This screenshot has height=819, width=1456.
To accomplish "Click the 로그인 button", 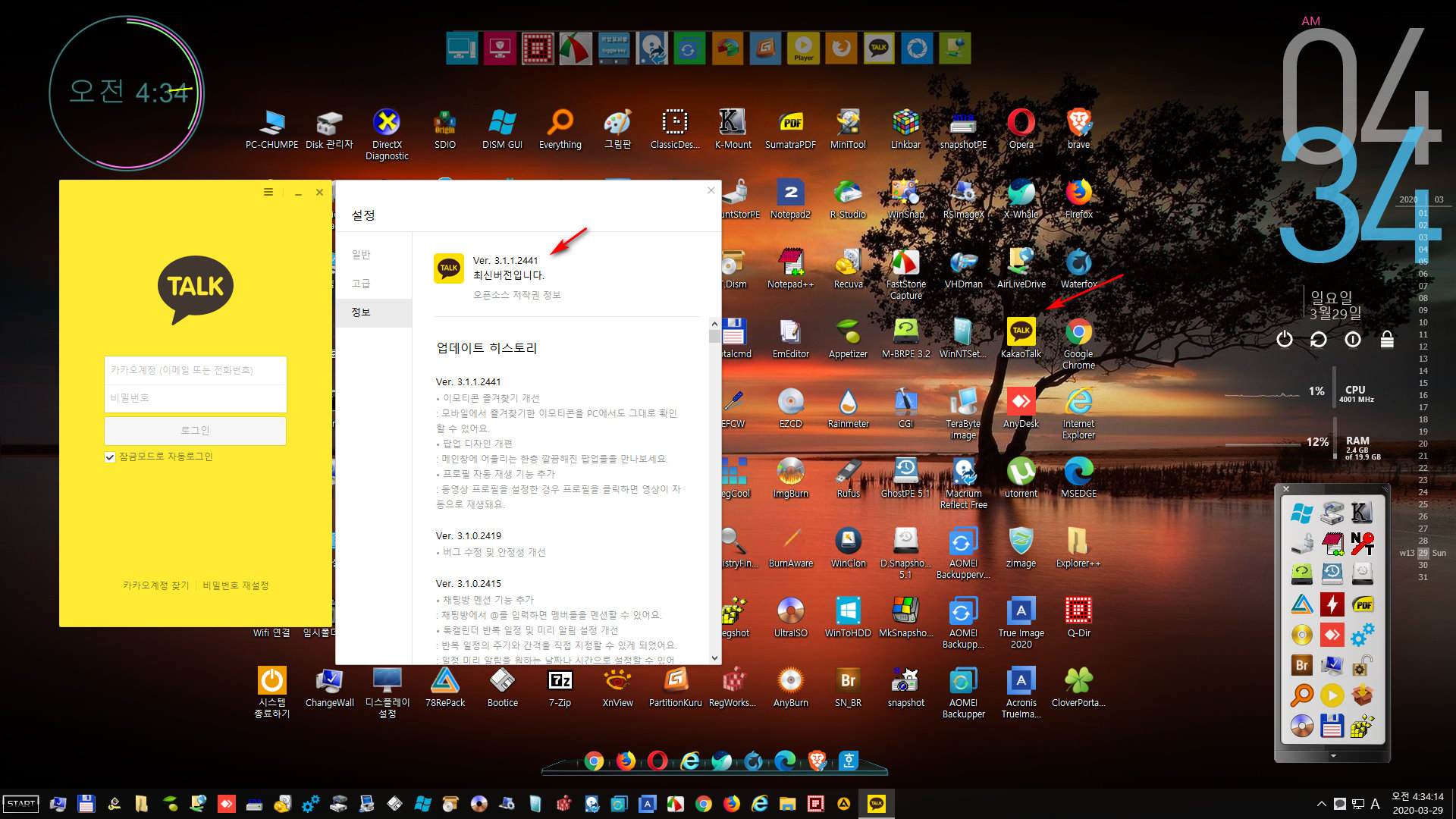I will 195,430.
